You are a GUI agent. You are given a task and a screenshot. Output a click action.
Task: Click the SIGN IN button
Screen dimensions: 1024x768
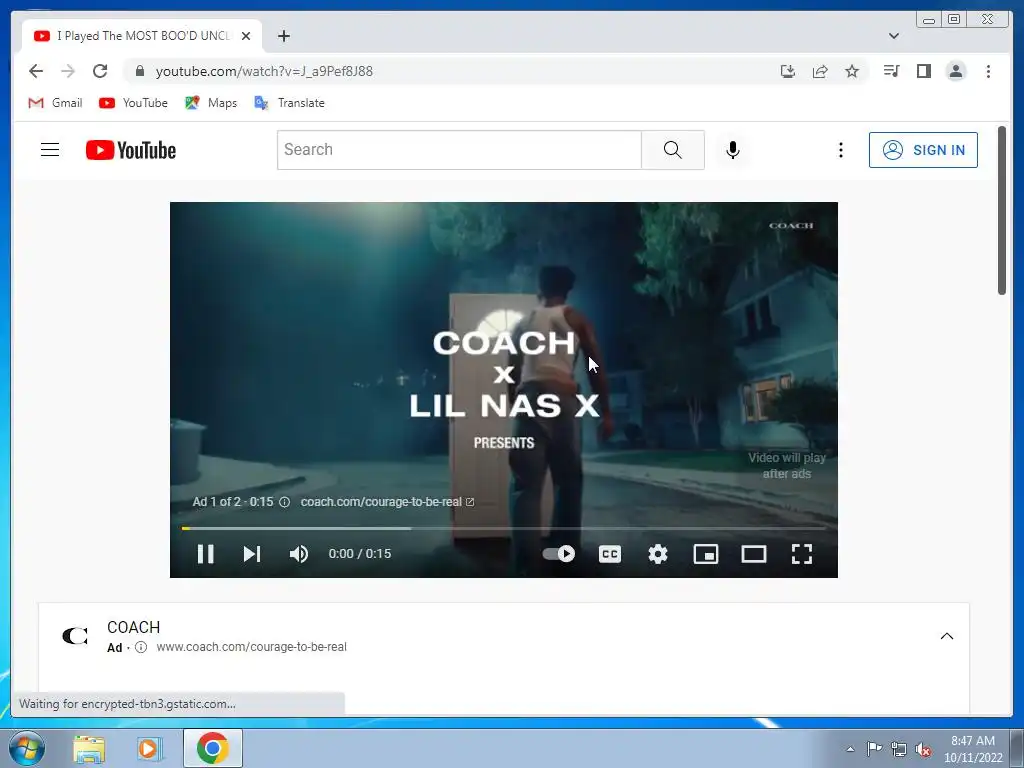[923, 150]
